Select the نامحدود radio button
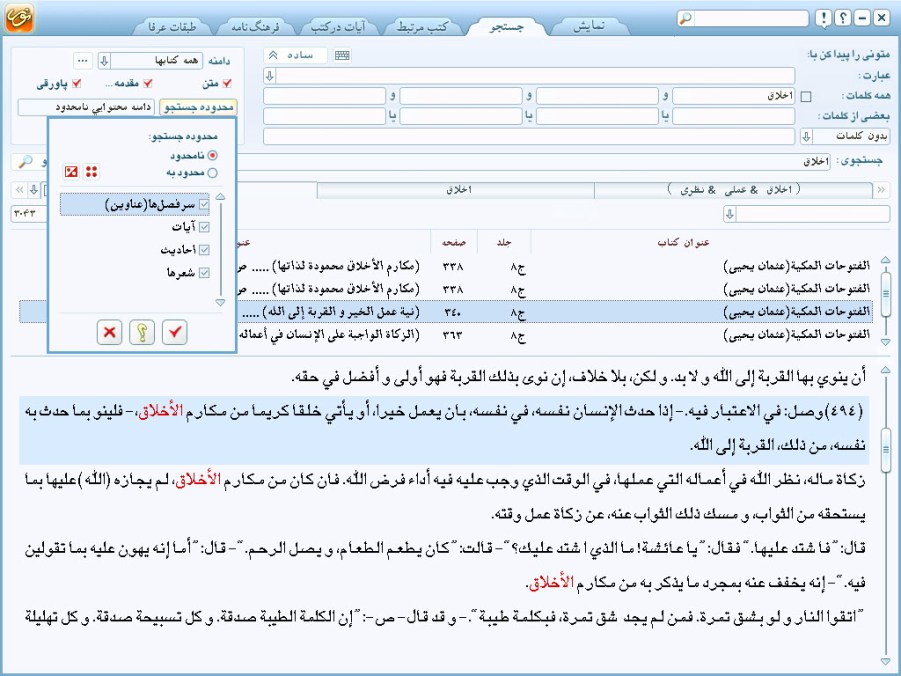901x676 pixels. (213, 155)
